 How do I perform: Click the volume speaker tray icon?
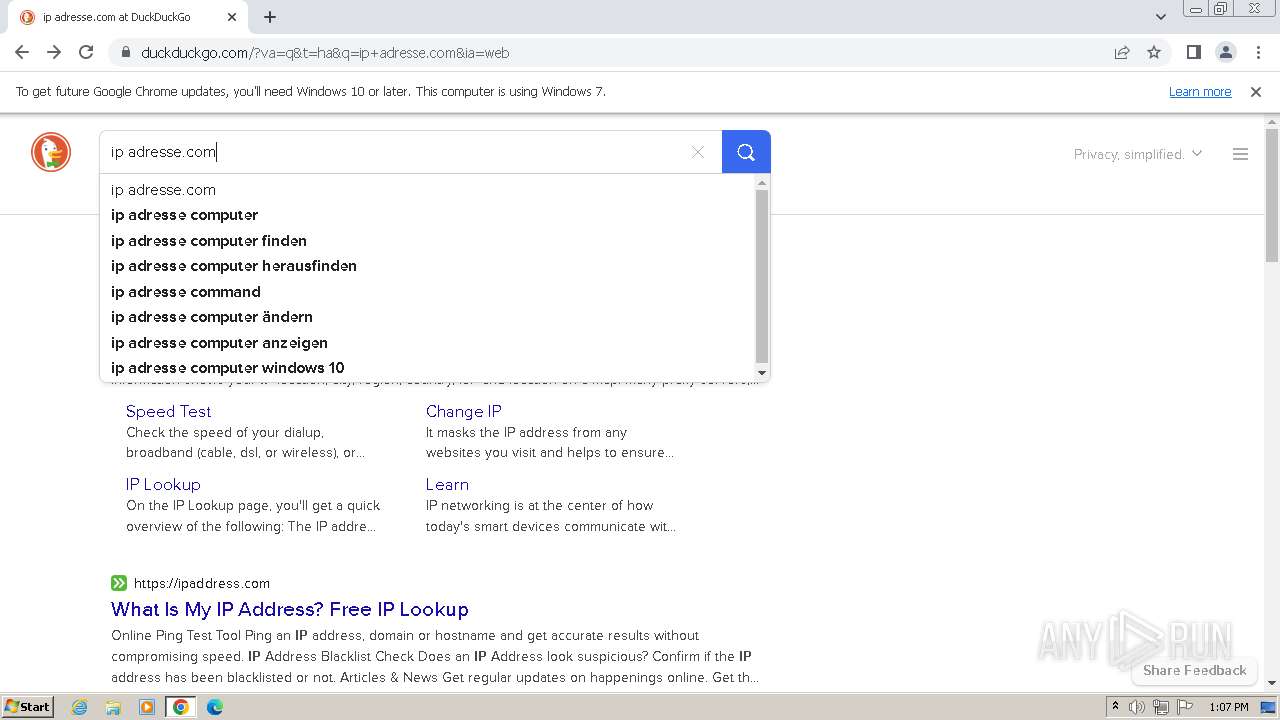click(x=1137, y=707)
